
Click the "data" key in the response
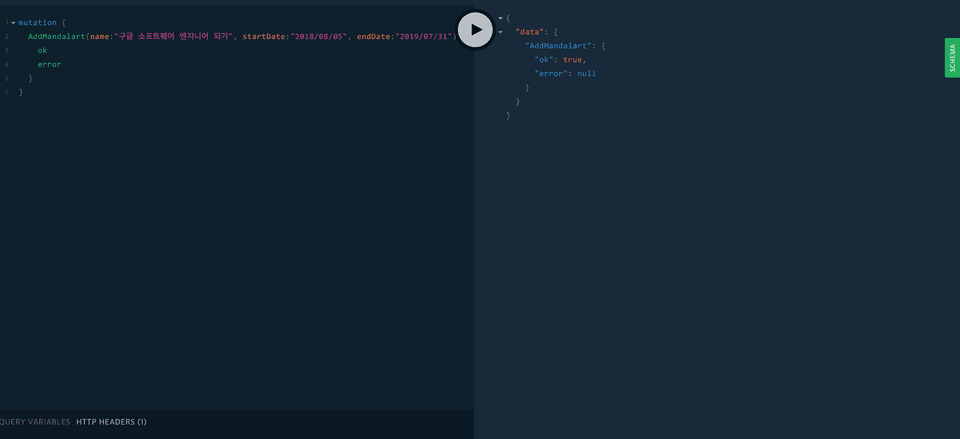[x=530, y=32]
